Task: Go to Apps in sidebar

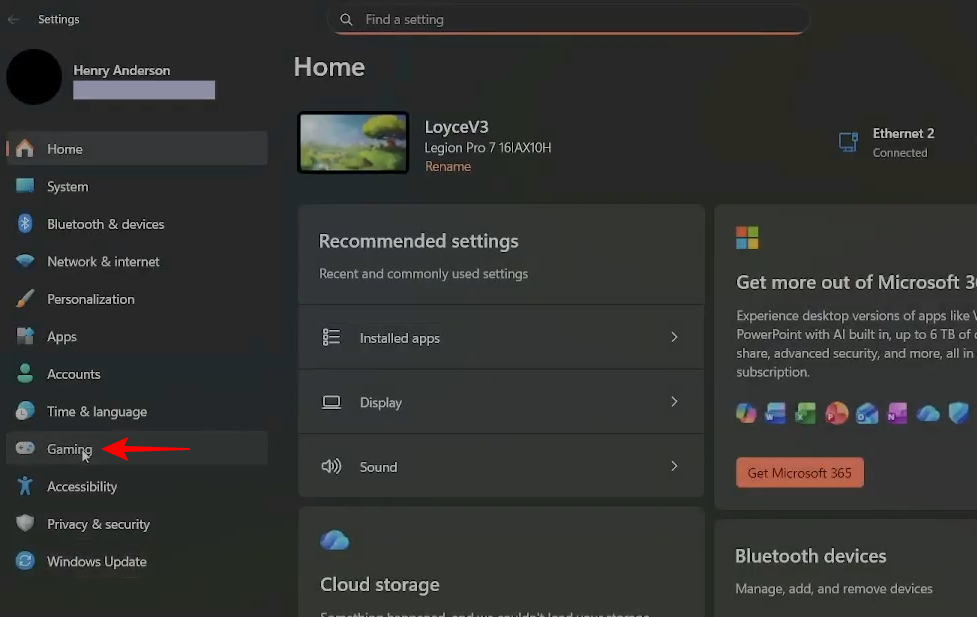Action: pyautogui.click(x=62, y=337)
